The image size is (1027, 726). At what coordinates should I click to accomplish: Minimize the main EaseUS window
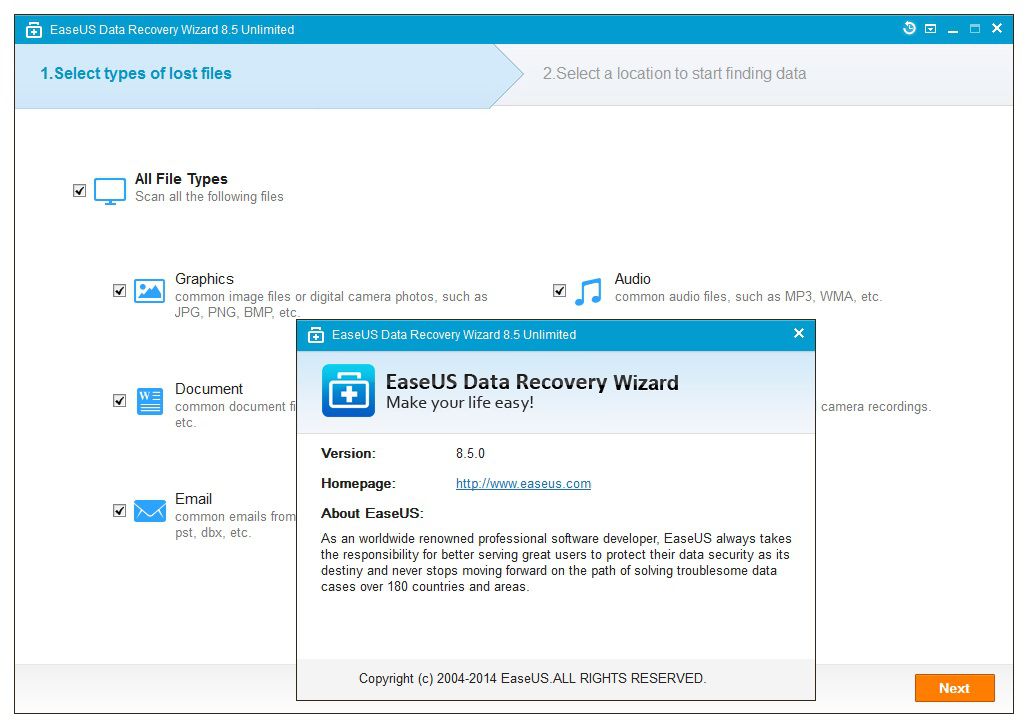coord(952,30)
